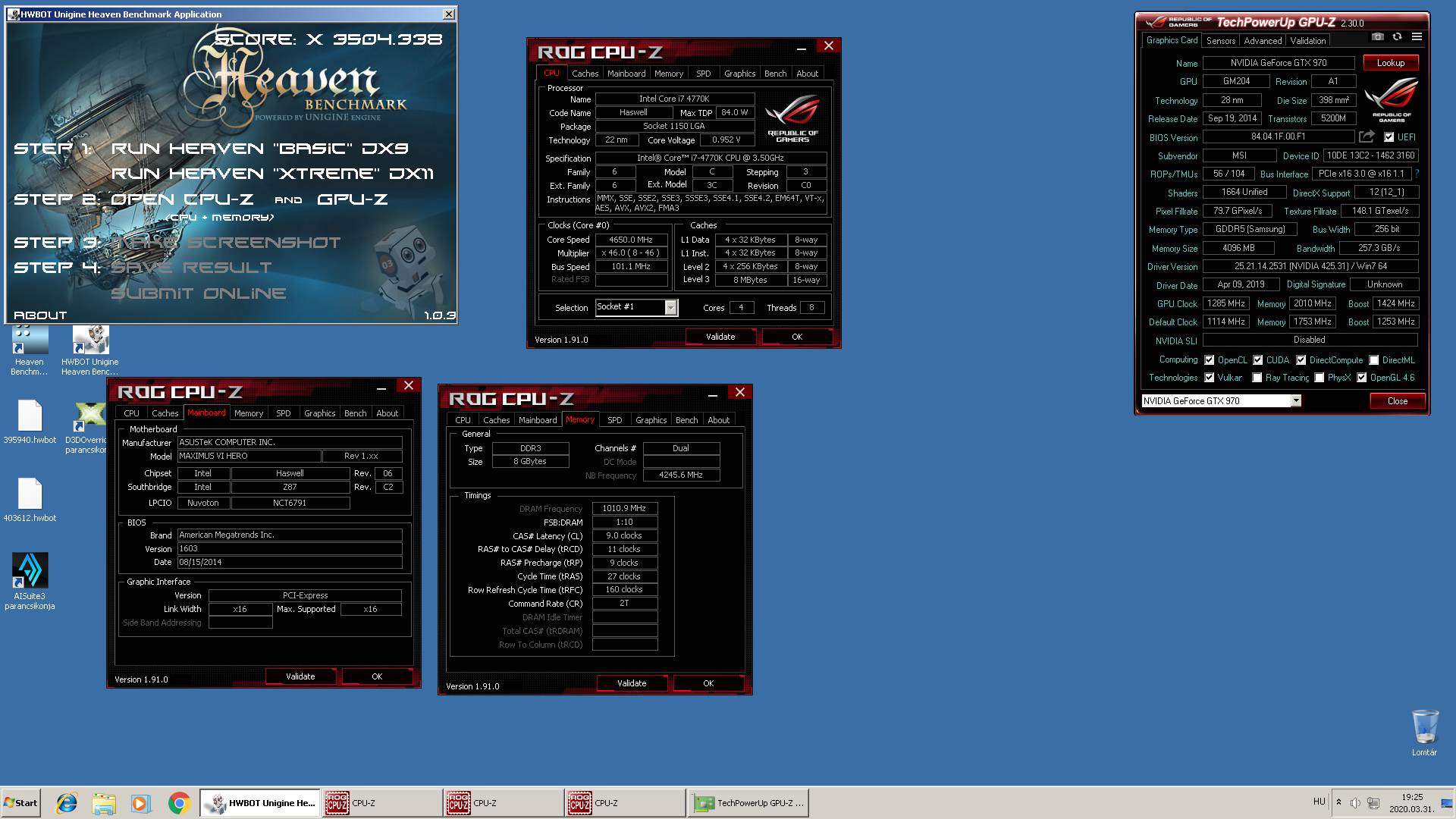Image resolution: width=1456 pixels, height=819 pixels.
Task: Launch Google Chrome from the taskbar
Action: pos(179,803)
